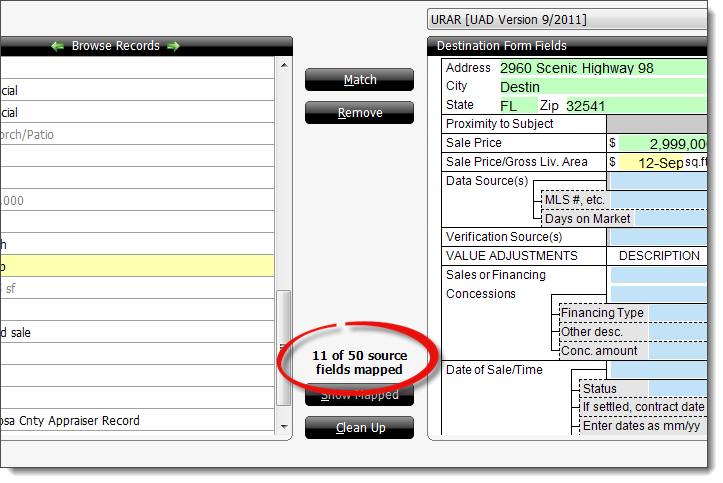The image size is (723, 483).
Task: Click the right green Browse Records arrow
Action: click(x=174, y=46)
